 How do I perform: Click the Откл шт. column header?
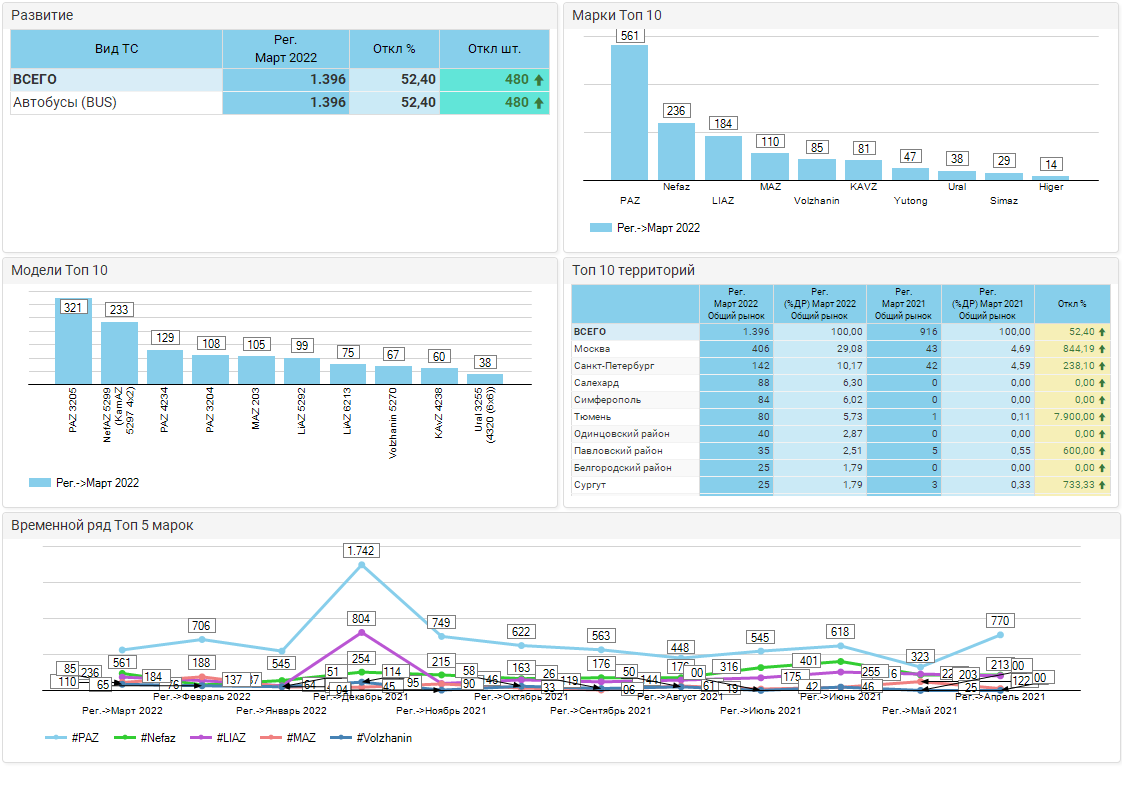(x=494, y=49)
